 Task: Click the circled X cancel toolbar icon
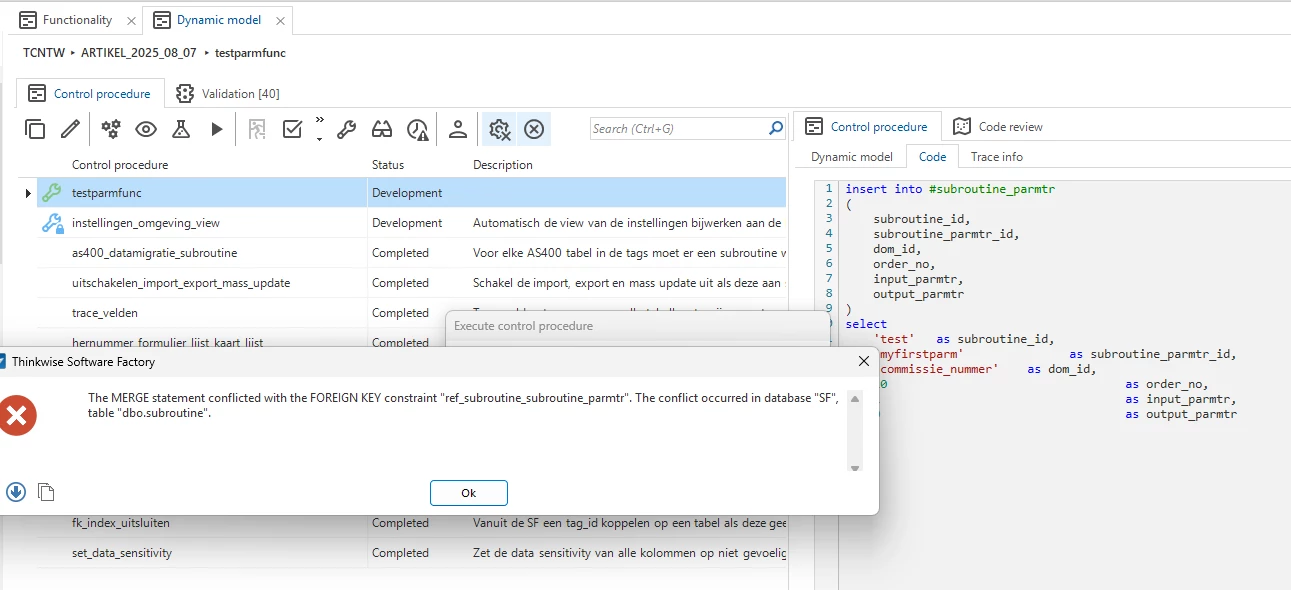(x=534, y=129)
